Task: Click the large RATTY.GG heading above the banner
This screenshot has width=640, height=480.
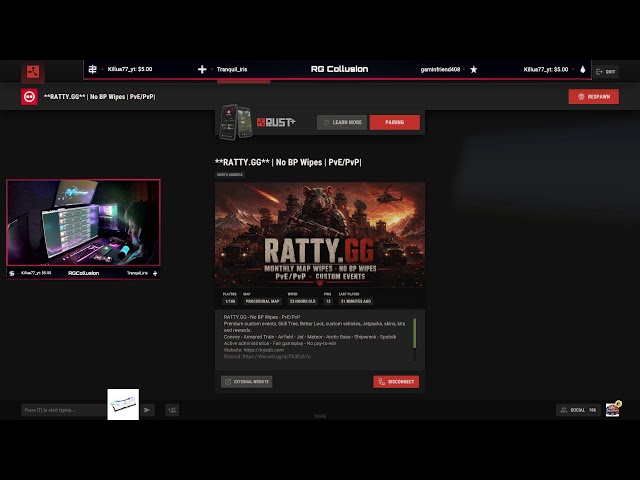Action: 288,162
